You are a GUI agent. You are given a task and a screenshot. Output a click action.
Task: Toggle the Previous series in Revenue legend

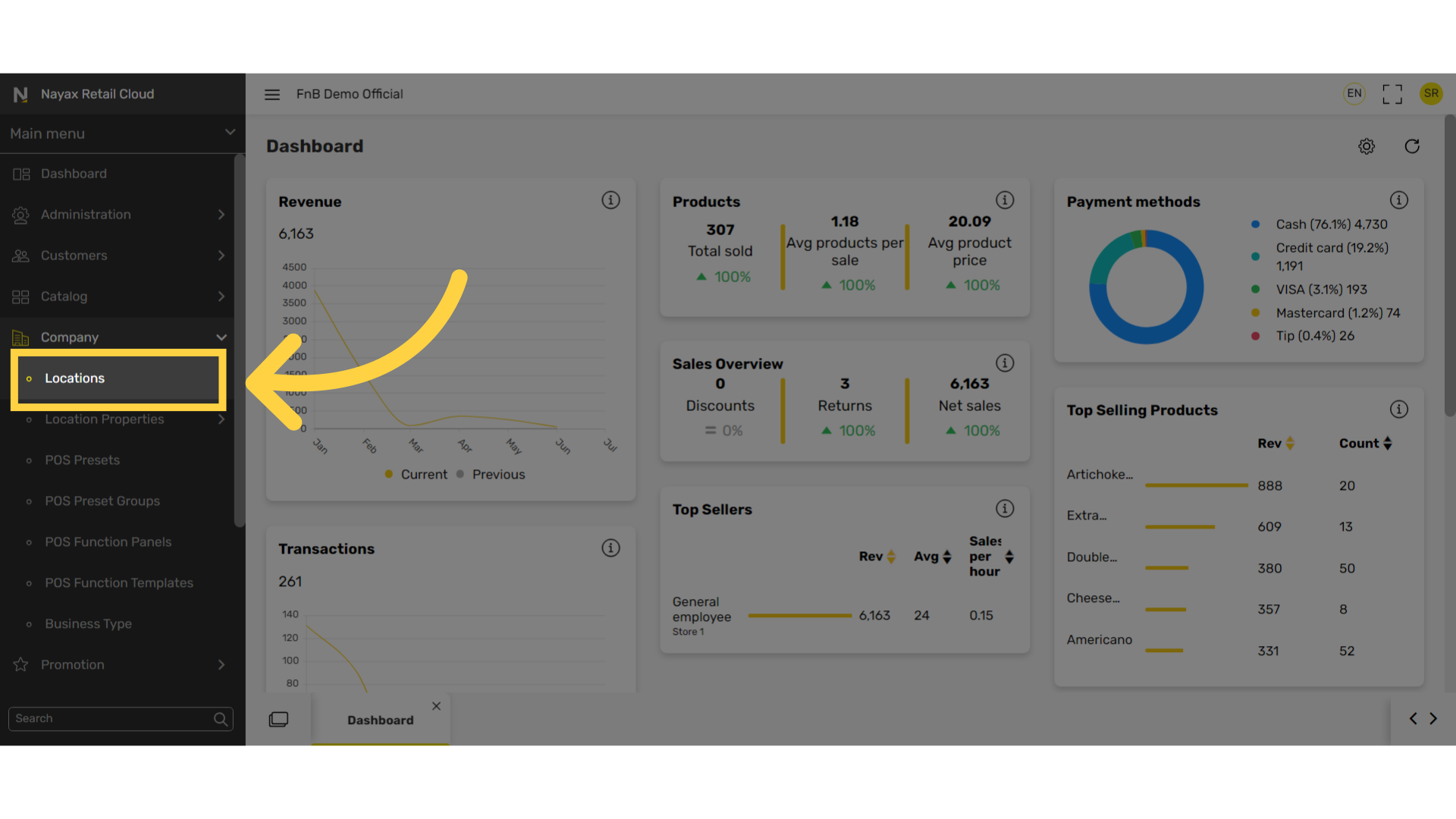coord(491,474)
